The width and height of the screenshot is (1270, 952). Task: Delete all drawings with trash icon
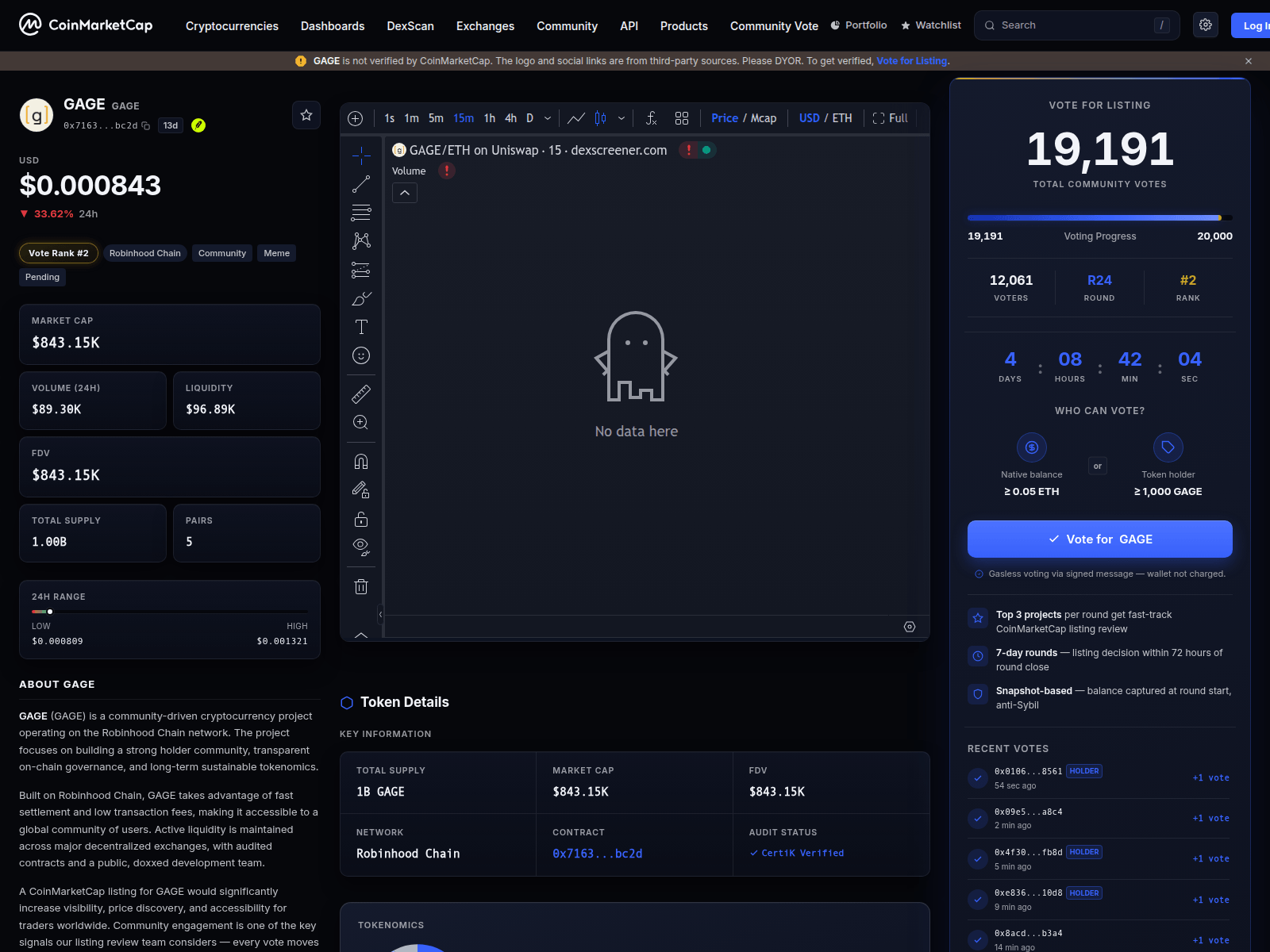[361, 586]
